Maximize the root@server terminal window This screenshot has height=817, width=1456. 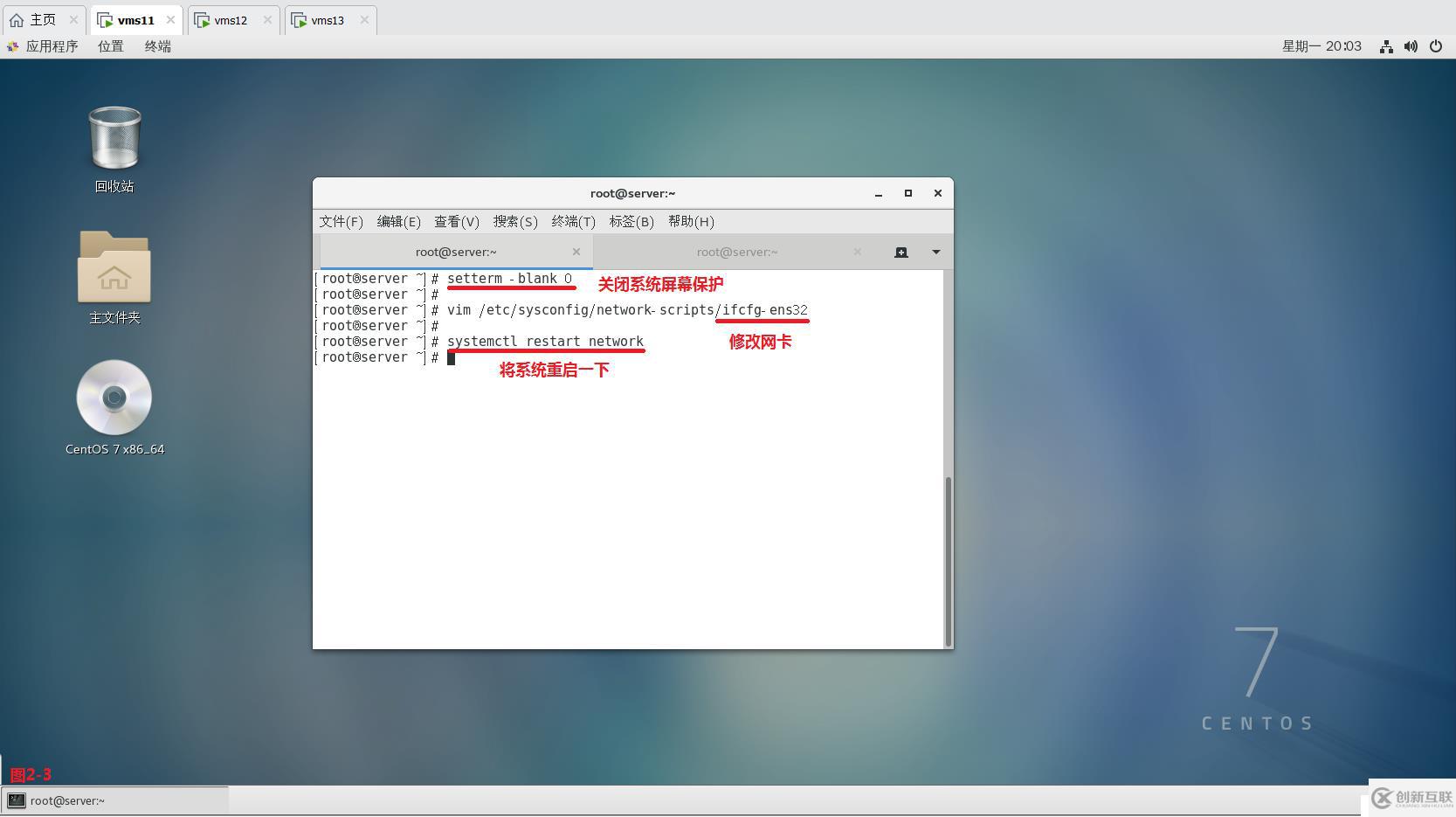click(x=908, y=194)
